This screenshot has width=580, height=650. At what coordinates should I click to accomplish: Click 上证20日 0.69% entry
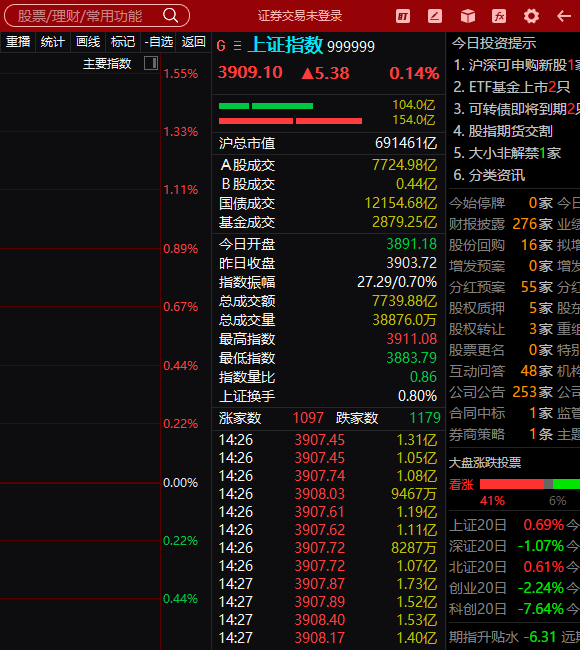[x=507, y=525]
